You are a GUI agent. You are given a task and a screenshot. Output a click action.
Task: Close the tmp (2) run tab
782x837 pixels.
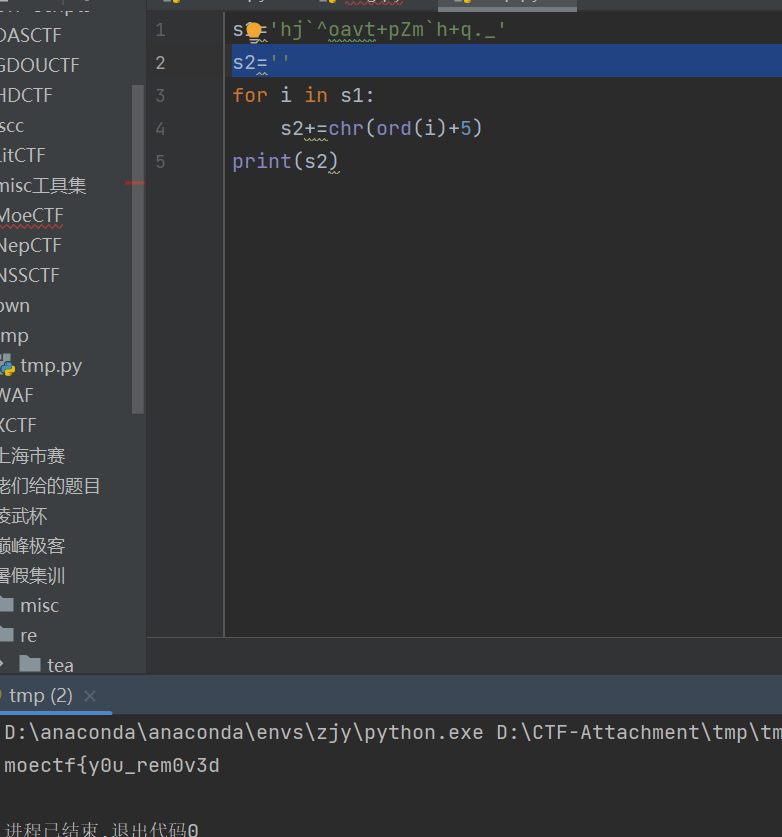(x=90, y=695)
